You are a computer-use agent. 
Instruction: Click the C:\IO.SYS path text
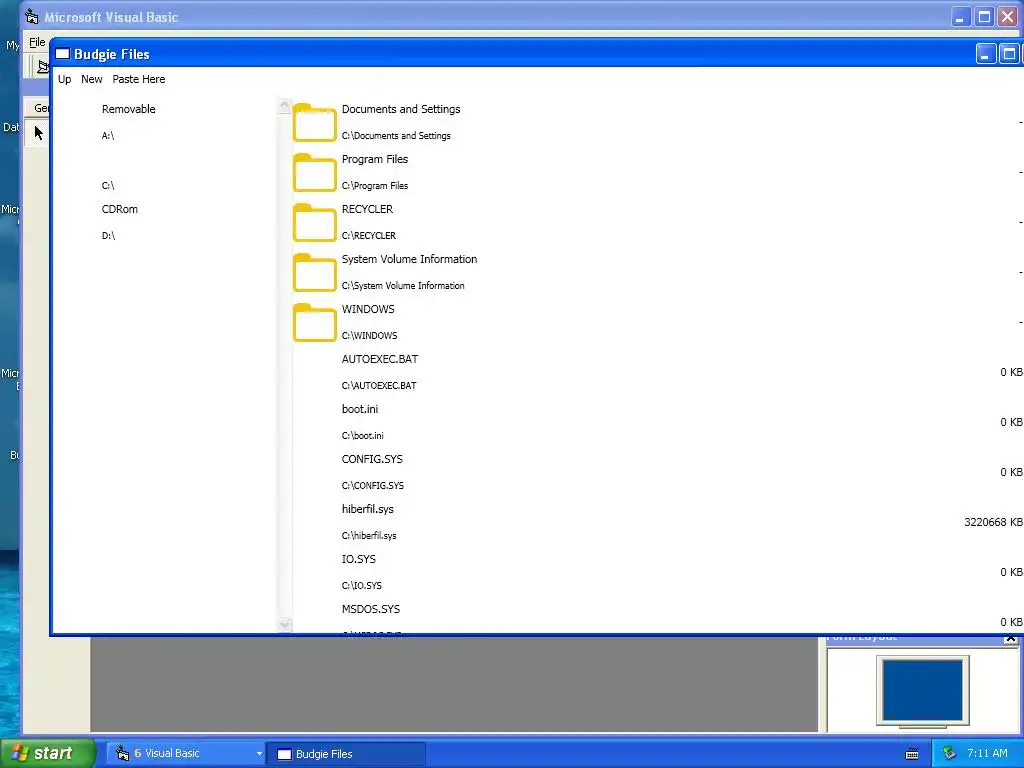(x=362, y=586)
